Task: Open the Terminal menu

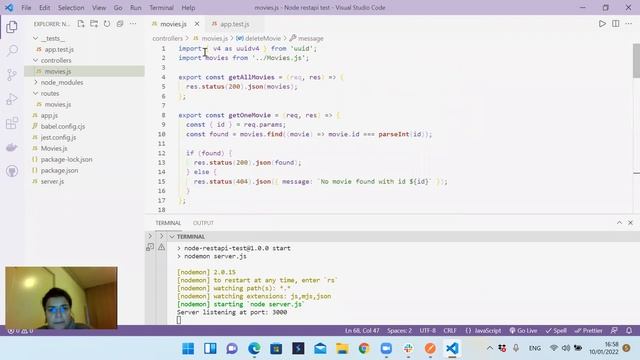Action: click(161, 8)
